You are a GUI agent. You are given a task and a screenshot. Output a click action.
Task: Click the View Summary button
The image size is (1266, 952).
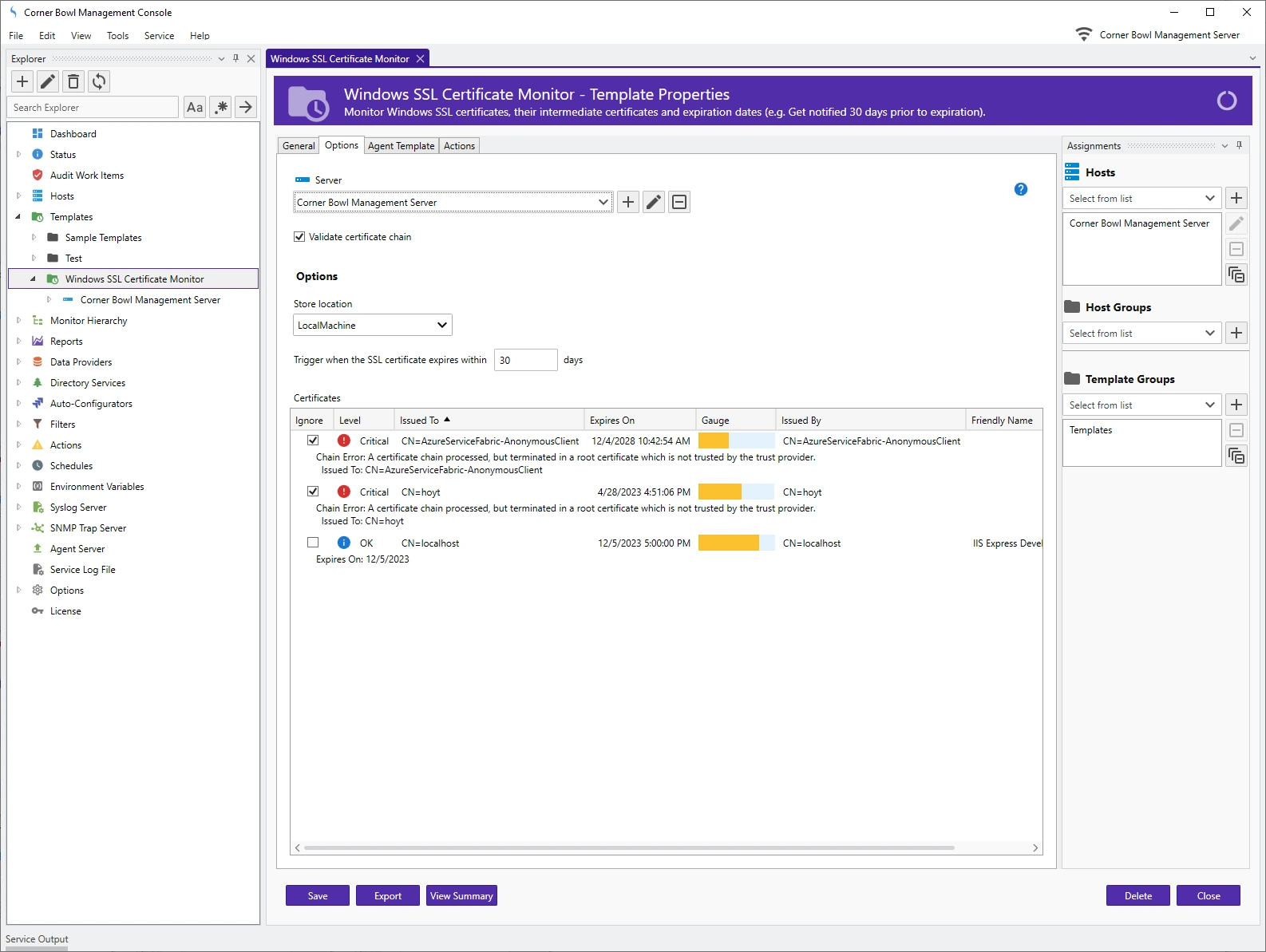(x=461, y=895)
